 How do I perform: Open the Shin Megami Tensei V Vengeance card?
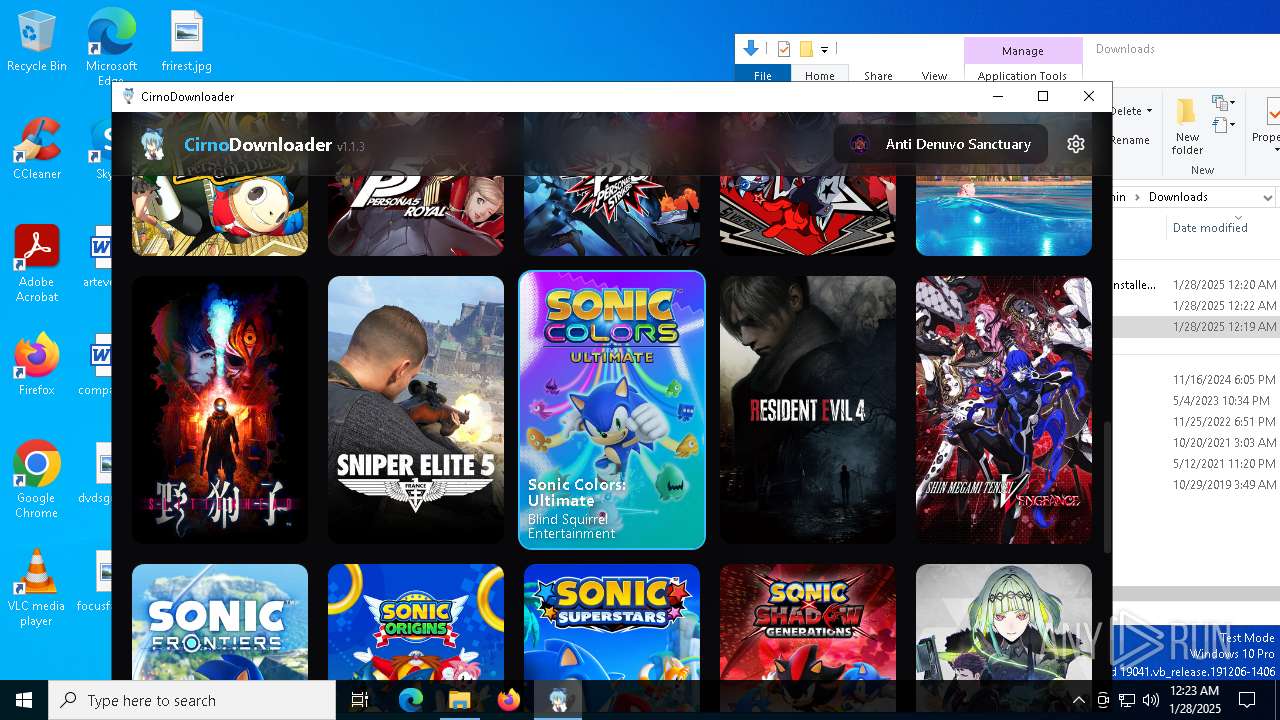tap(1004, 410)
